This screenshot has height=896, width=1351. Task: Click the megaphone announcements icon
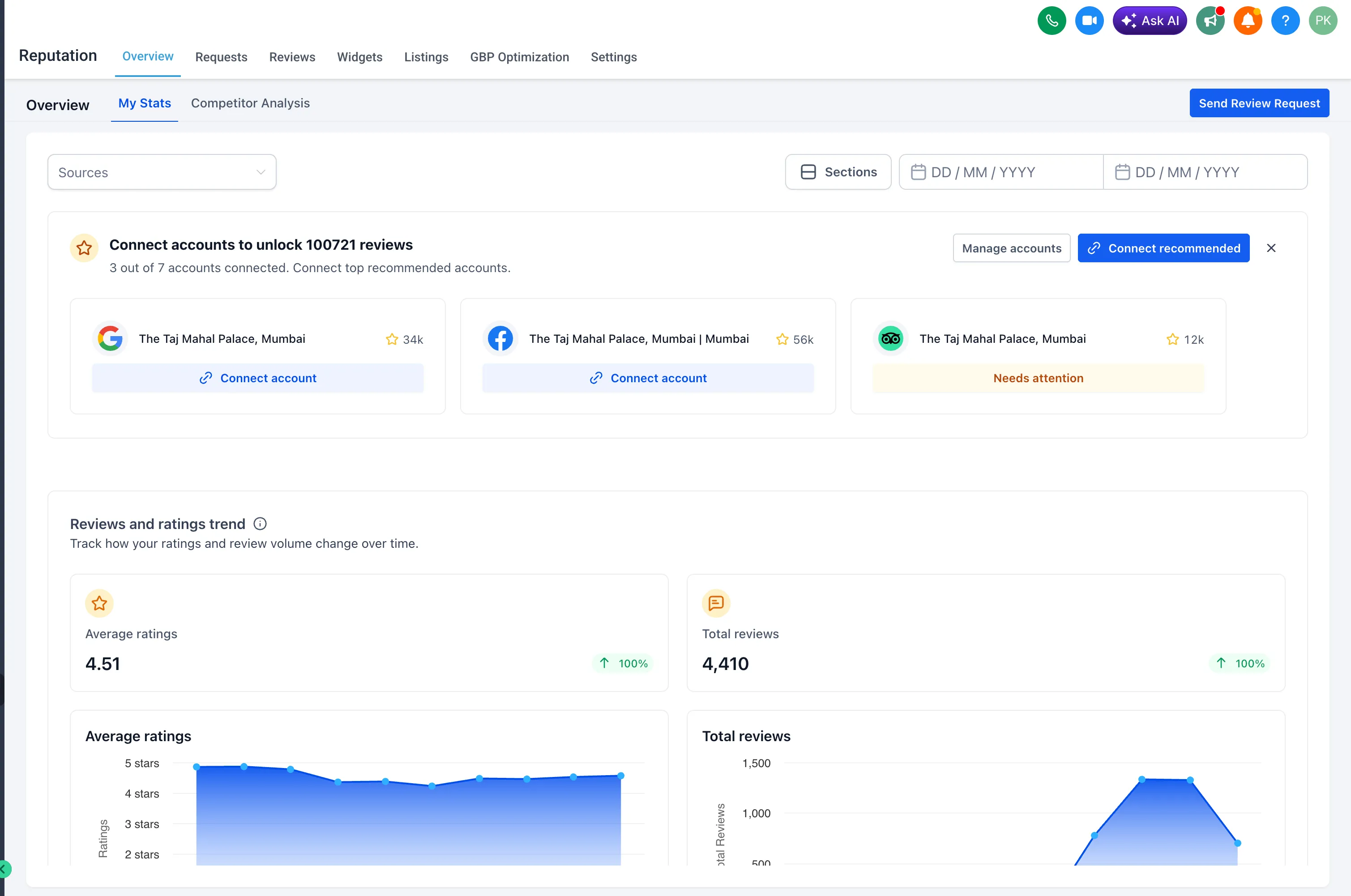click(1210, 21)
